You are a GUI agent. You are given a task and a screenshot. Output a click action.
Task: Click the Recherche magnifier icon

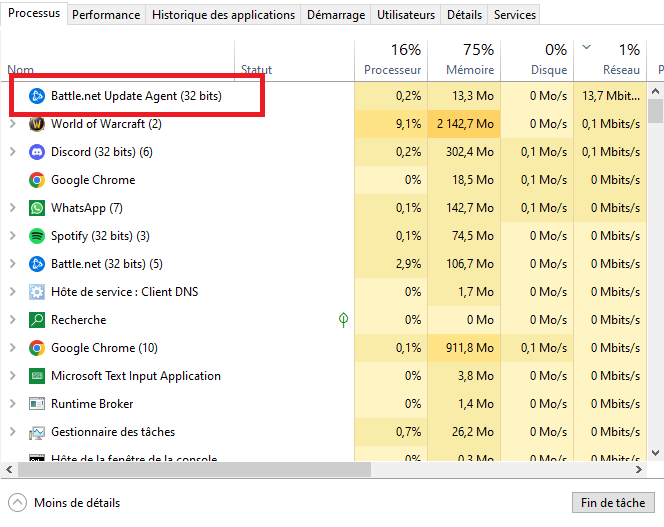pyautogui.click(x=37, y=320)
